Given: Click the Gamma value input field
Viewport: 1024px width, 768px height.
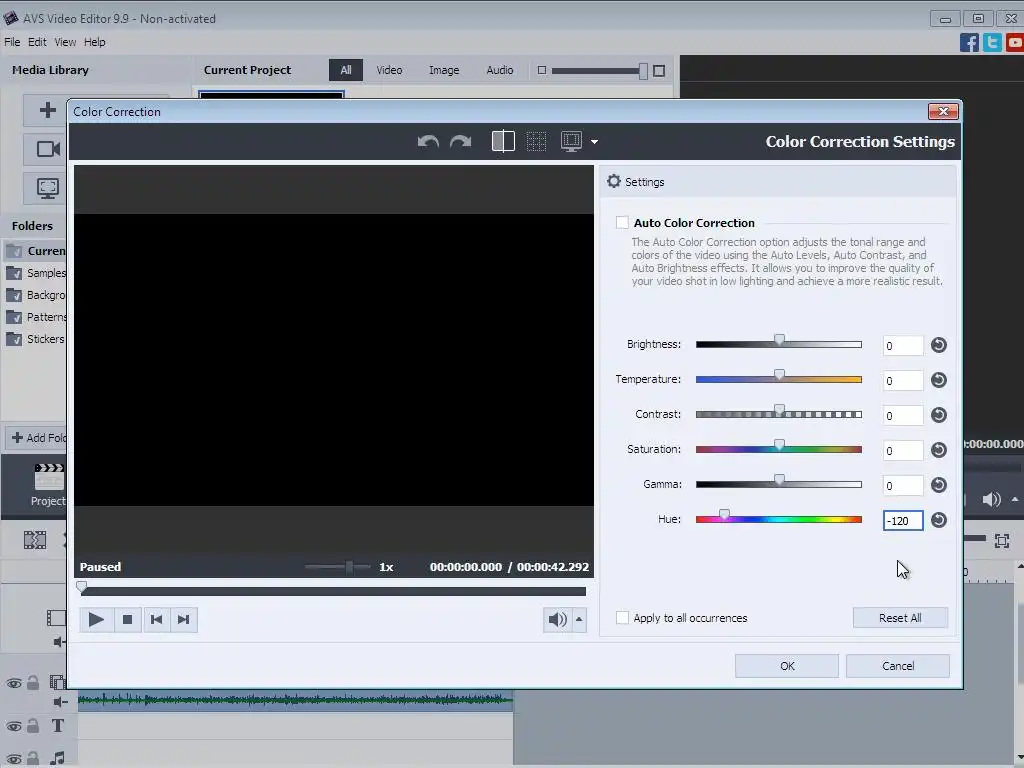Looking at the screenshot, I should [x=903, y=485].
